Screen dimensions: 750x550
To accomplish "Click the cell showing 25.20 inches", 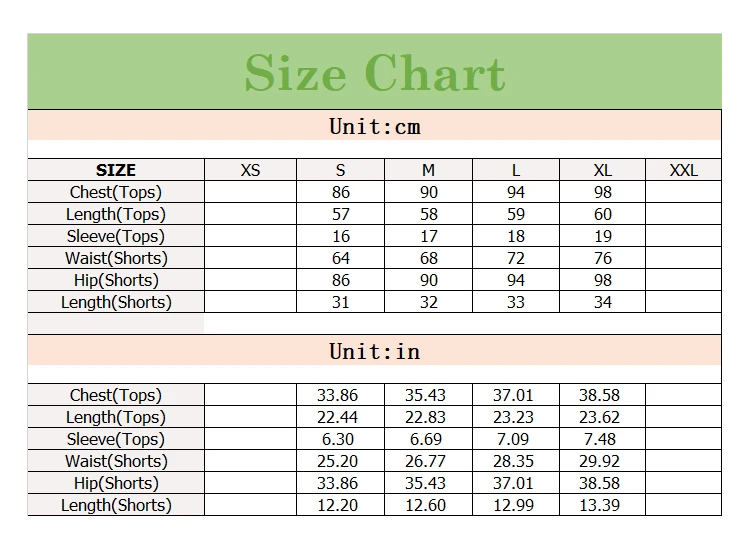I will [x=337, y=461].
